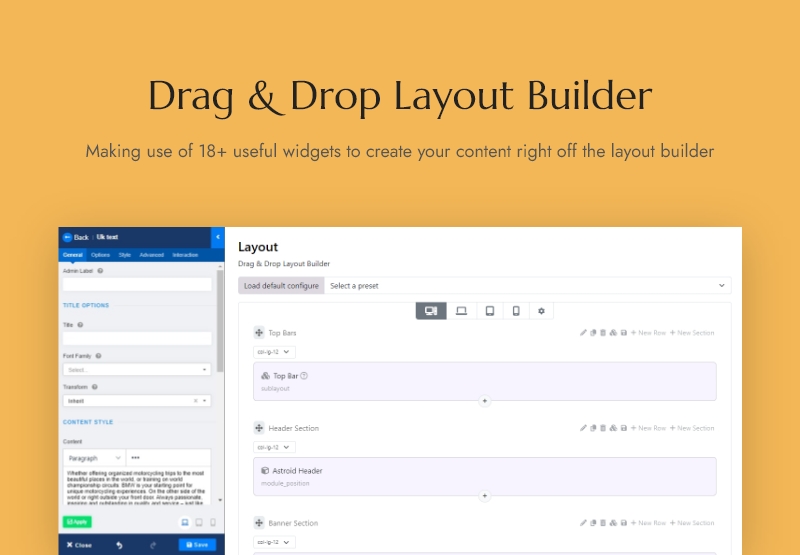Image resolution: width=800 pixels, height=555 pixels.
Task: Expand the Paragraph format dropdown
Action: (x=93, y=457)
